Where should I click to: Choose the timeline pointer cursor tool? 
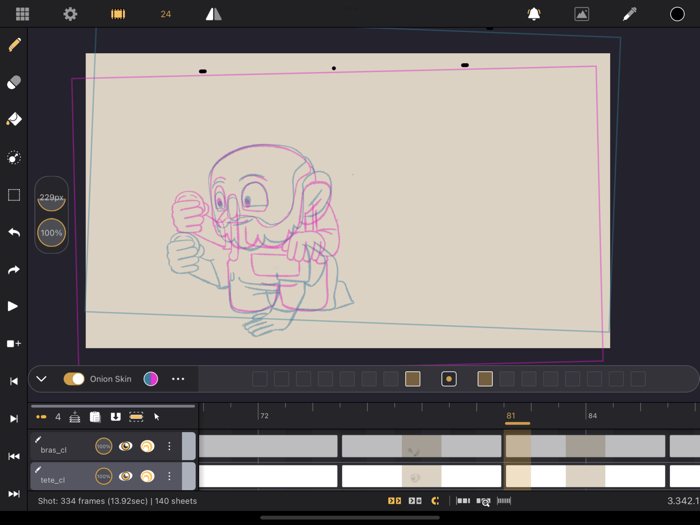click(x=157, y=417)
